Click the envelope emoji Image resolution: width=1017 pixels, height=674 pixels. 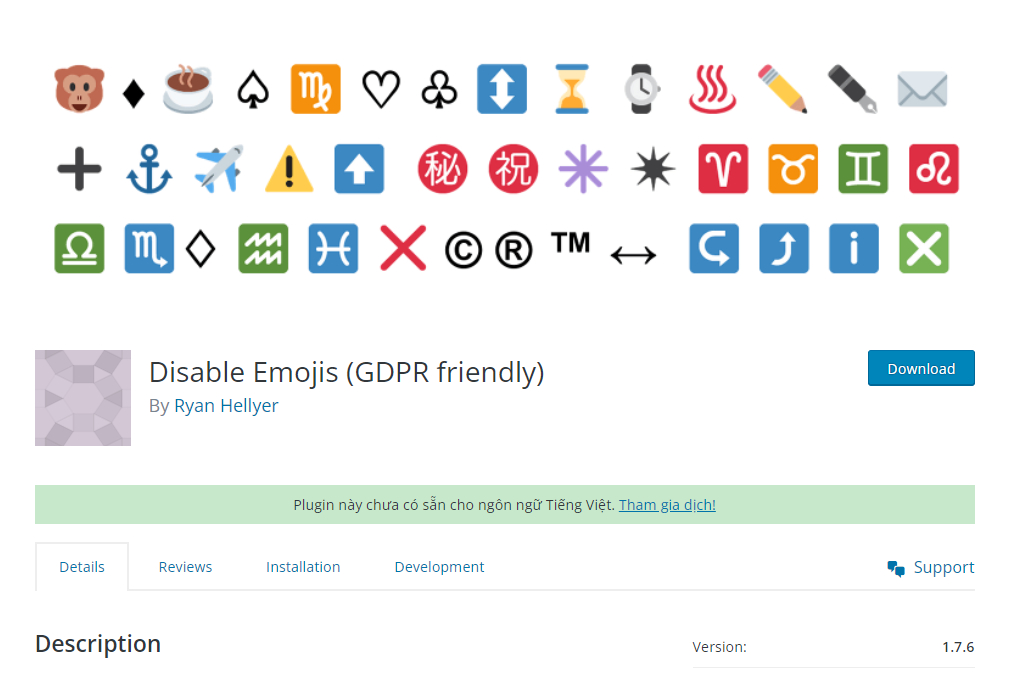pos(922,90)
